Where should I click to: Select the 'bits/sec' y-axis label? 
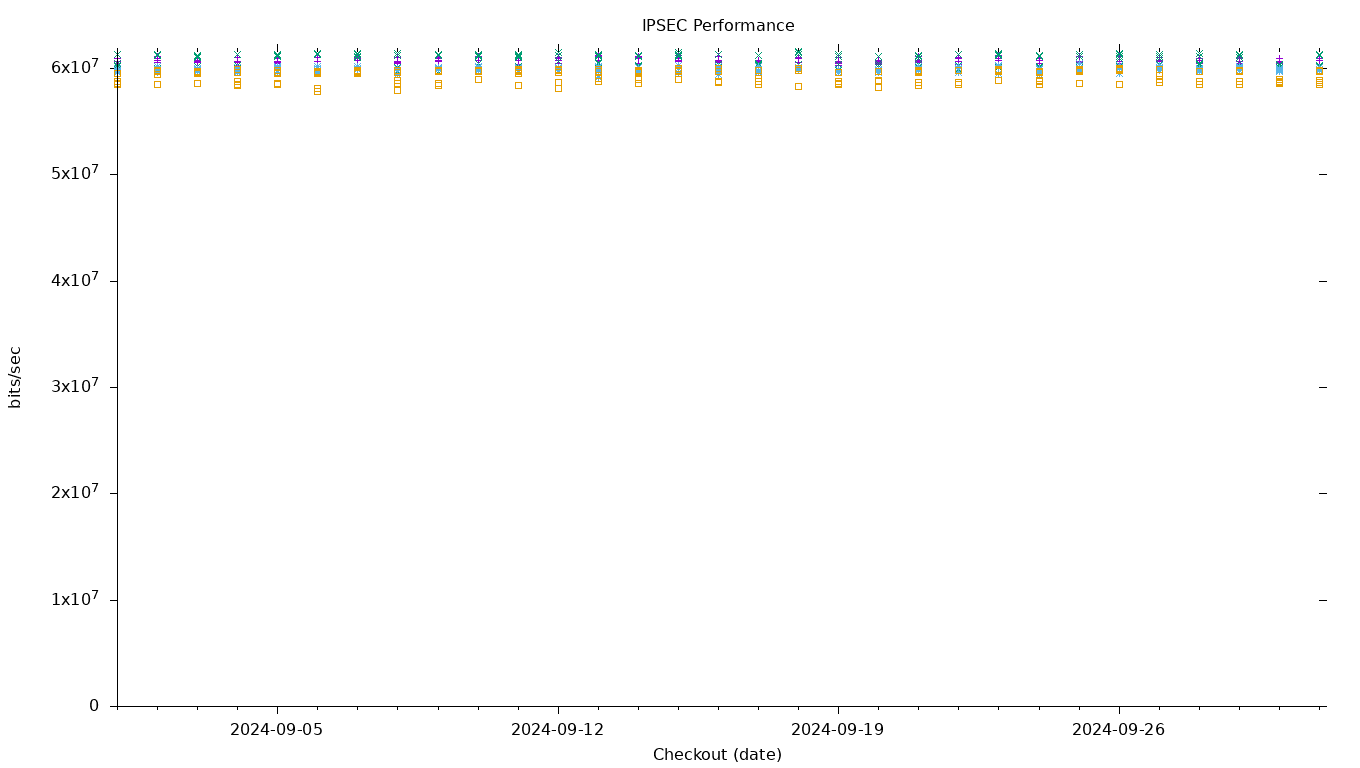coord(15,377)
